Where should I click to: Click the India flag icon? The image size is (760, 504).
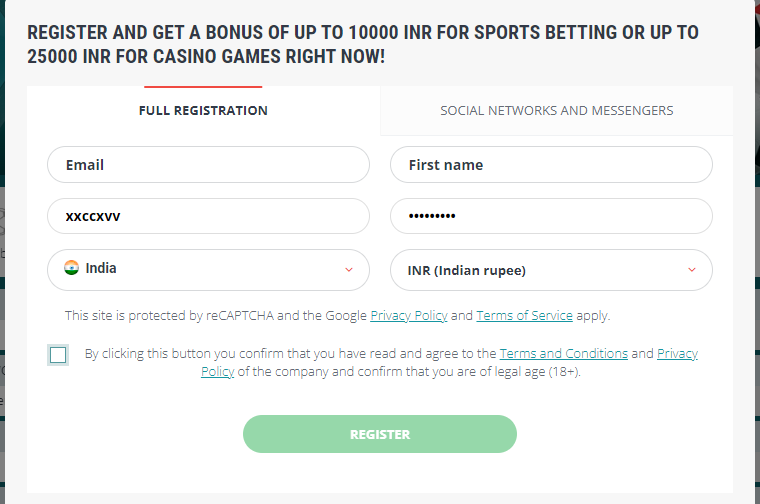point(71,268)
